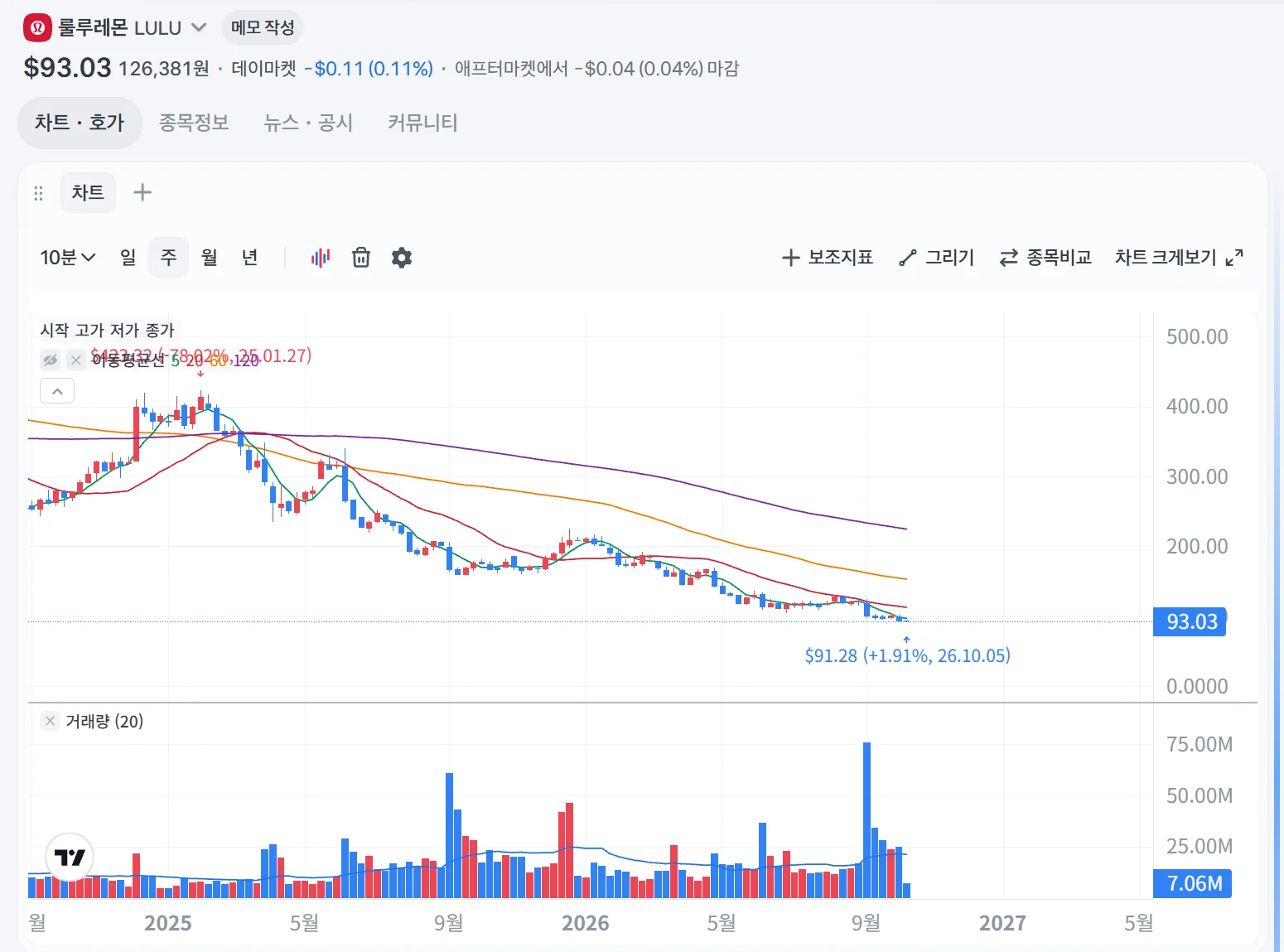Image resolution: width=1284 pixels, height=952 pixels.
Task: Switch to the 차트 · 호가 tab
Action: click(80, 123)
